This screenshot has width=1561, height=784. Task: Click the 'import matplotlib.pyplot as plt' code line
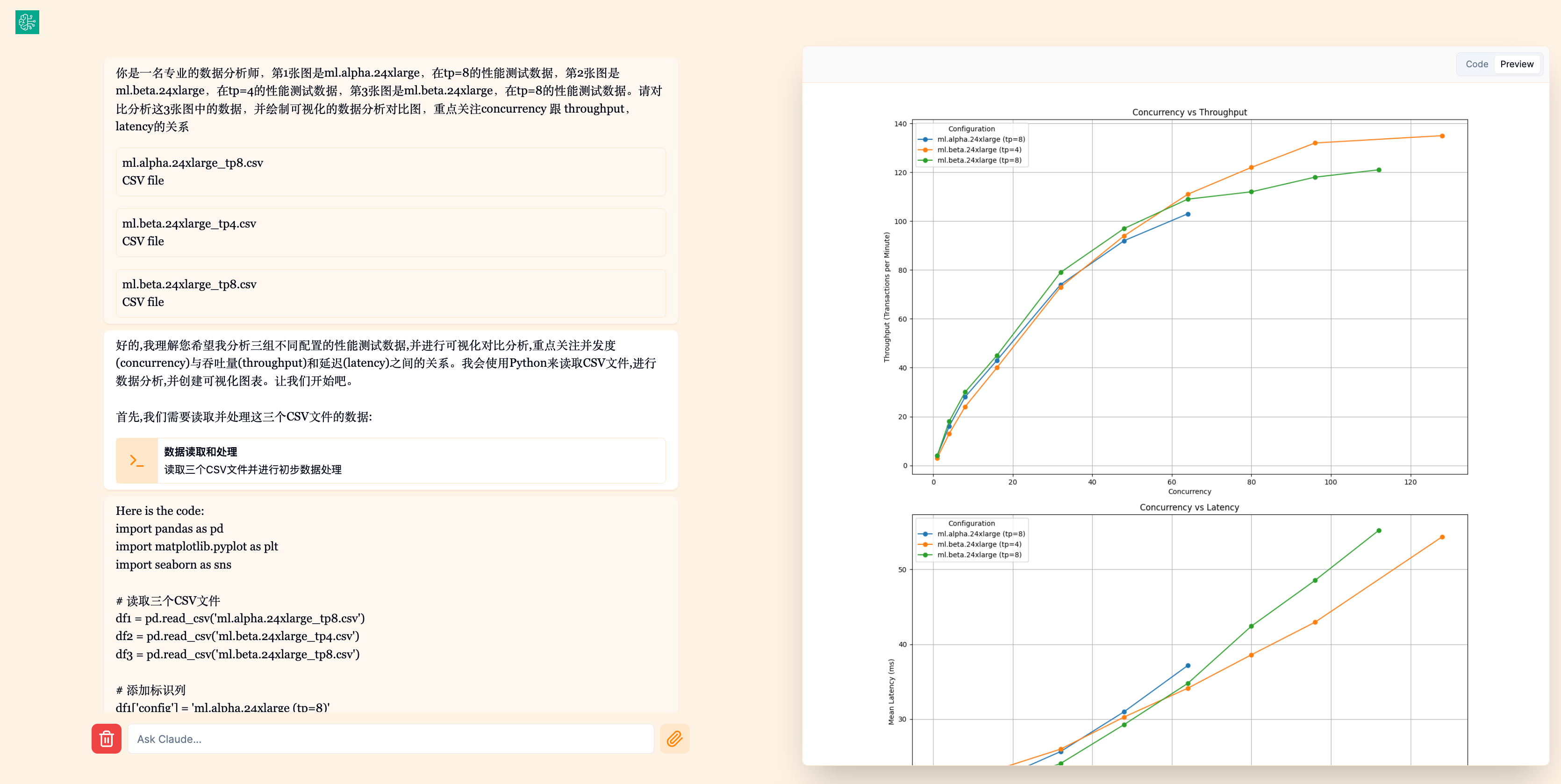tap(197, 547)
